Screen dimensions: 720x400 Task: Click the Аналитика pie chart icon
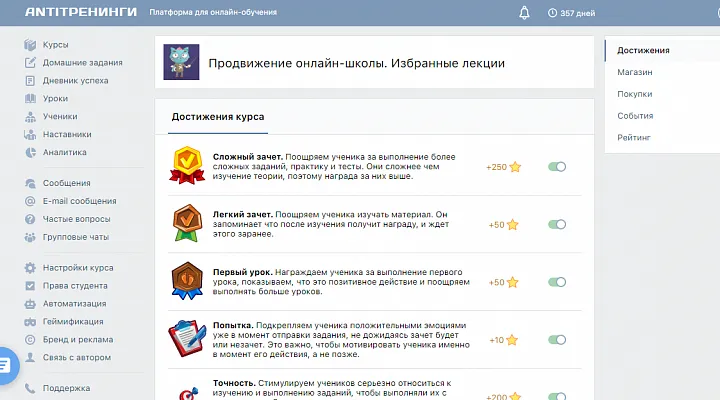pos(30,153)
